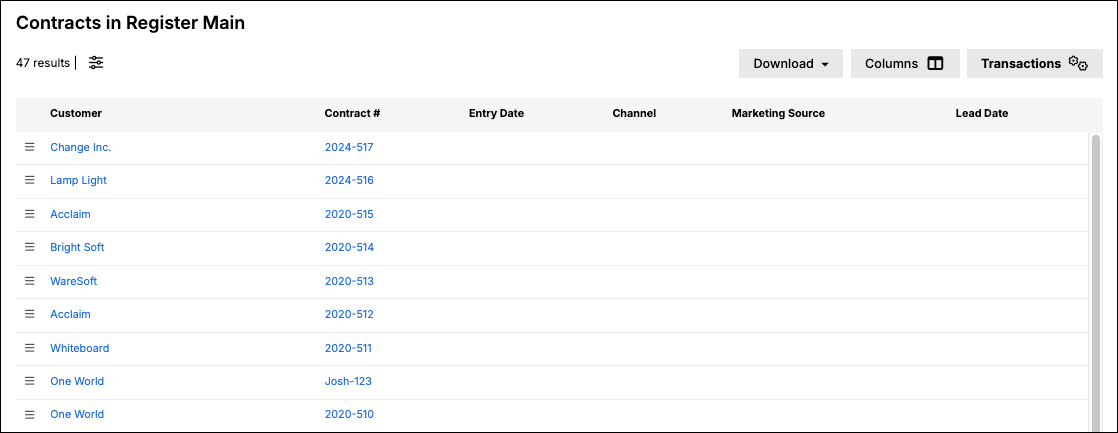Click the vertical table scrollbar
This screenshot has width=1118, height=433.
tap(1096, 282)
